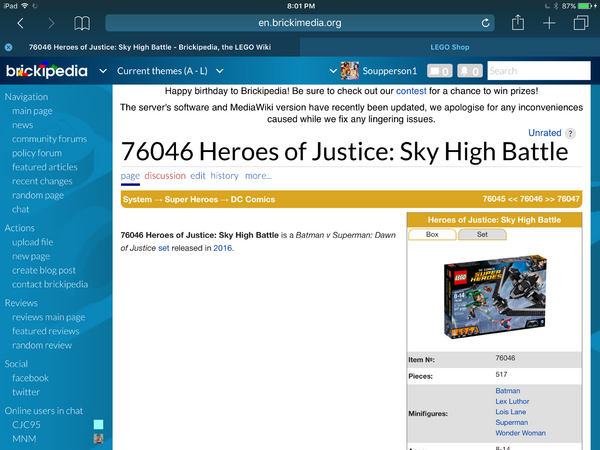This screenshot has height=450, width=600.
Task: Follow the System breadcrumb link
Action: [137, 199]
